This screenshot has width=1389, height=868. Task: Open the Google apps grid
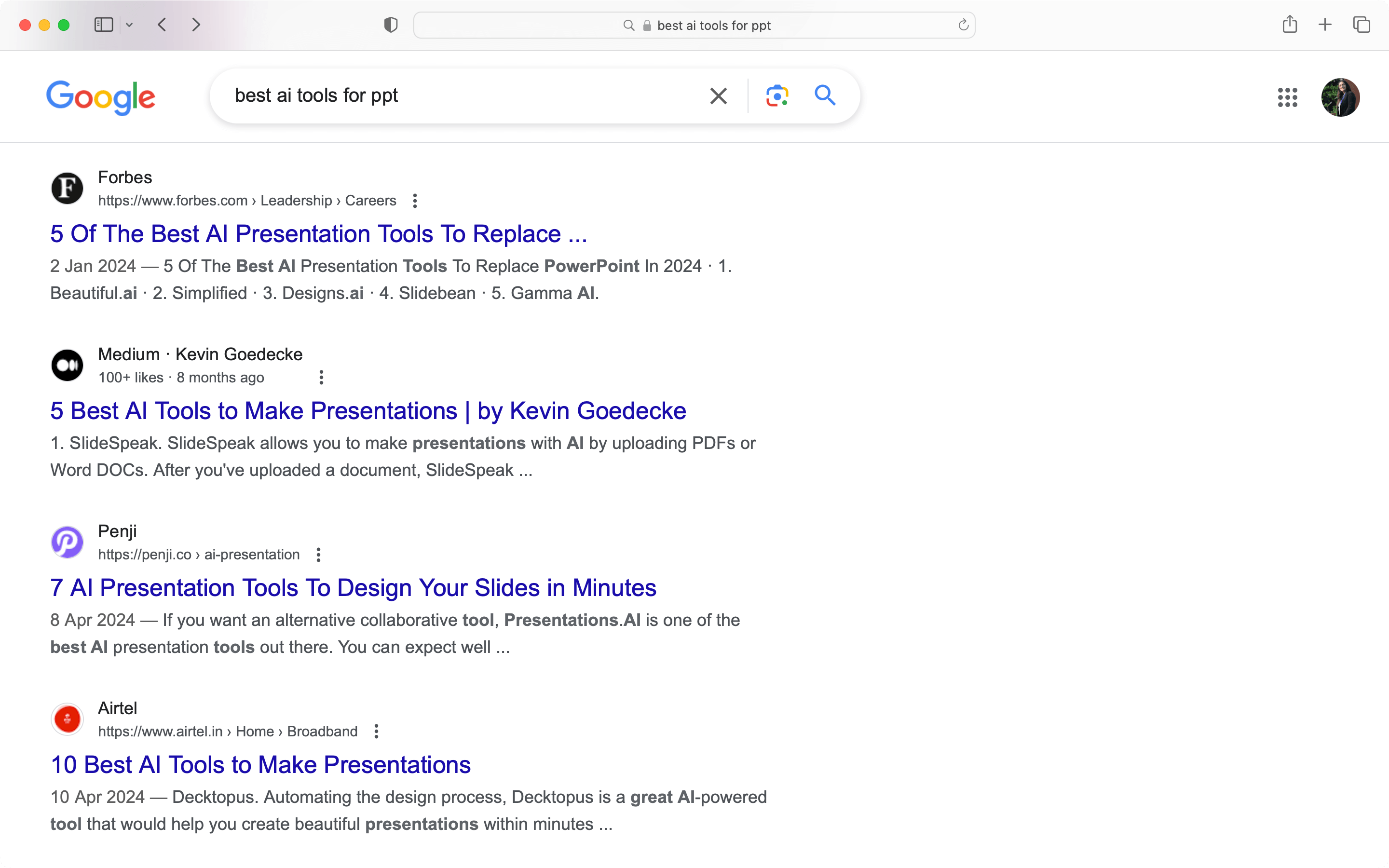pos(1287,97)
